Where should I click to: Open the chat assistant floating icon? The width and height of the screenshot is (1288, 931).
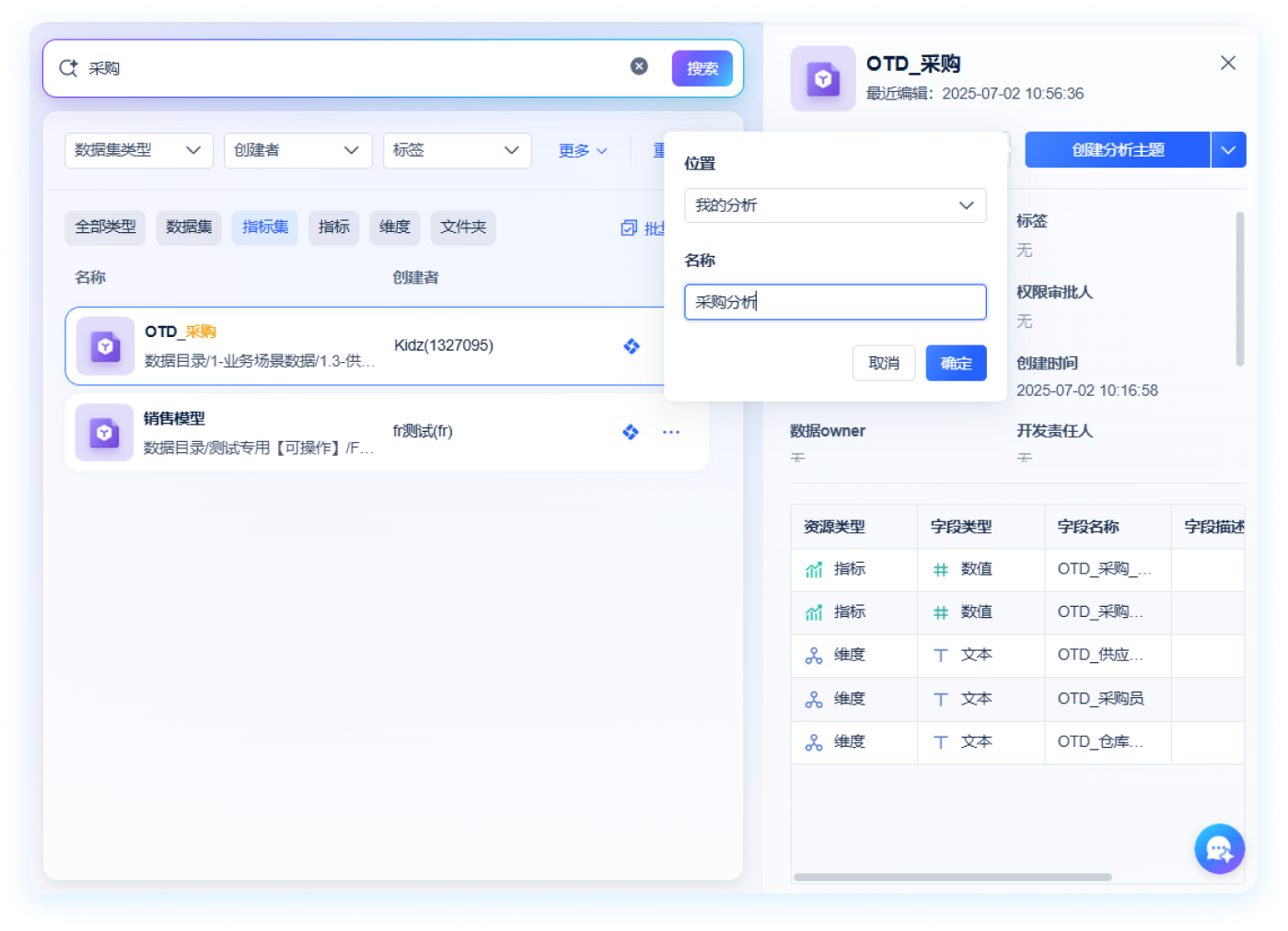tap(1219, 849)
